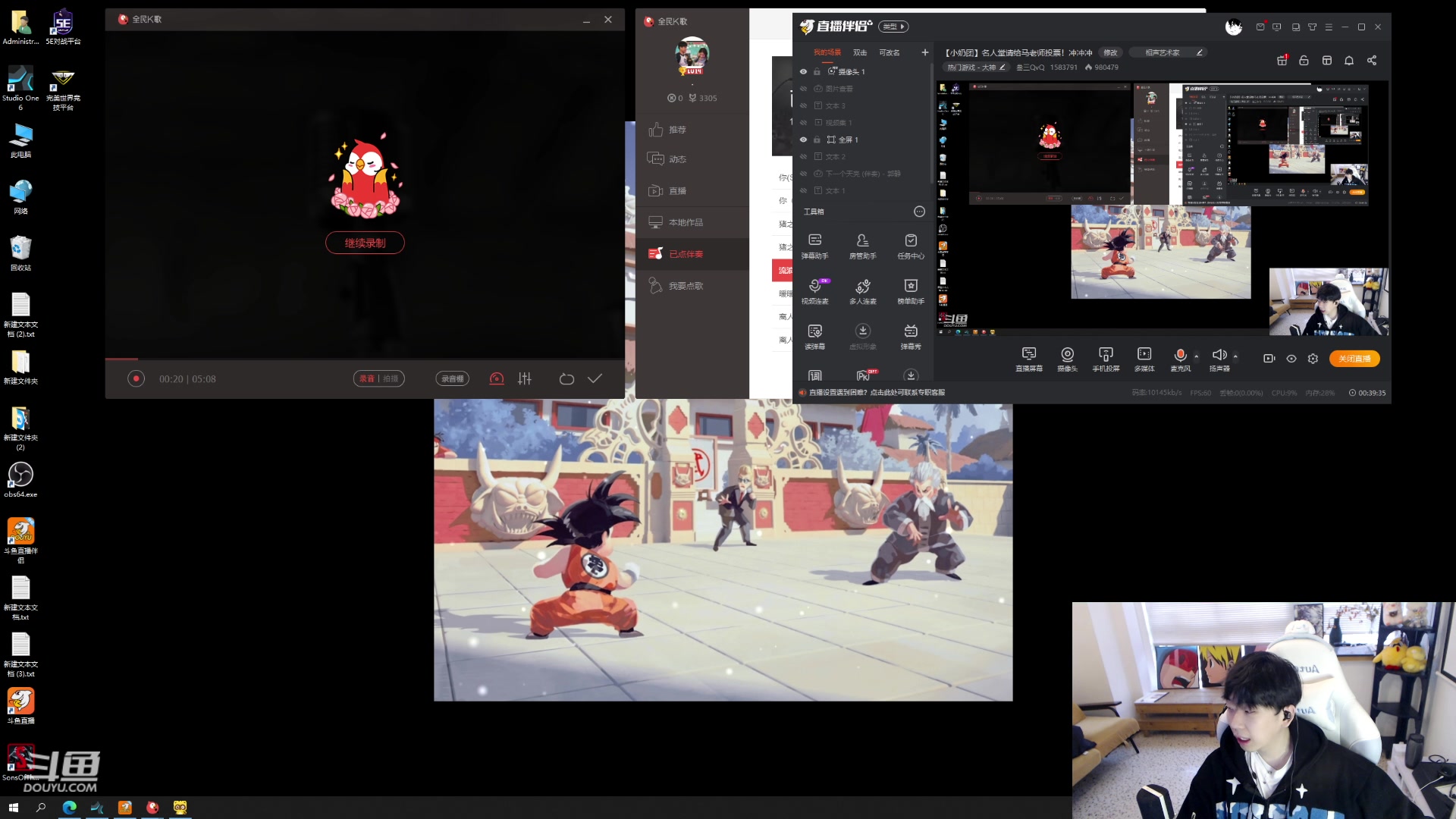Open stream settings gear icon
The width and height of the screenshot is (1456, 819).
click(x=1313, y=359)
